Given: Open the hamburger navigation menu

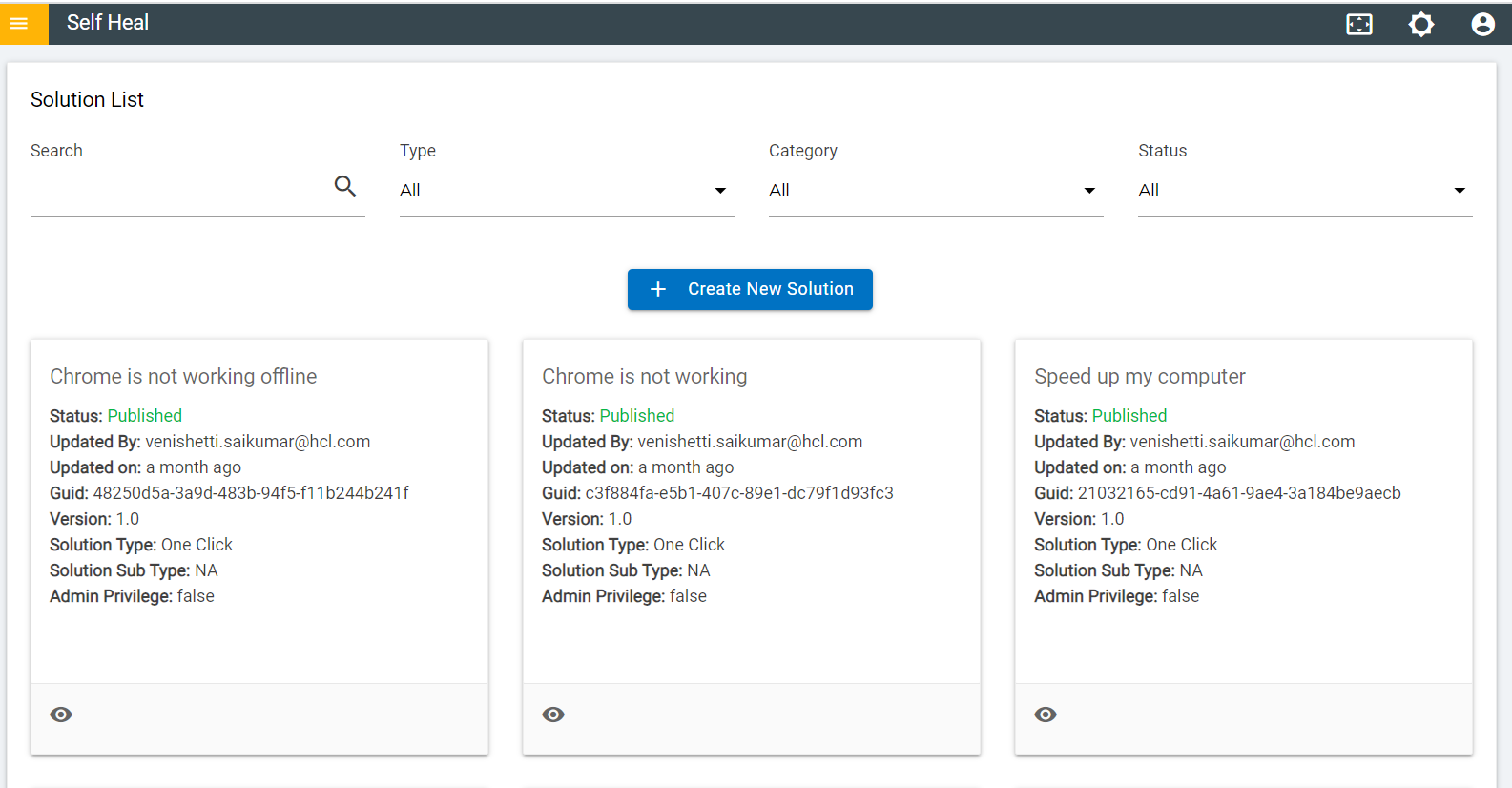Looking at the screenshot, I should pos(19,24).
